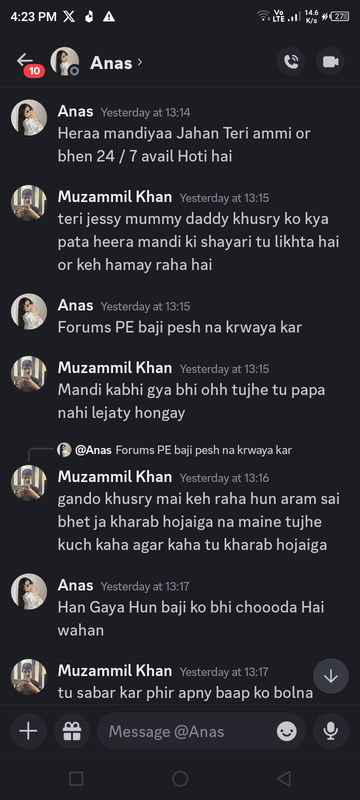
Task: Expand Anas profile via header chevron
Action: point(140,62)
